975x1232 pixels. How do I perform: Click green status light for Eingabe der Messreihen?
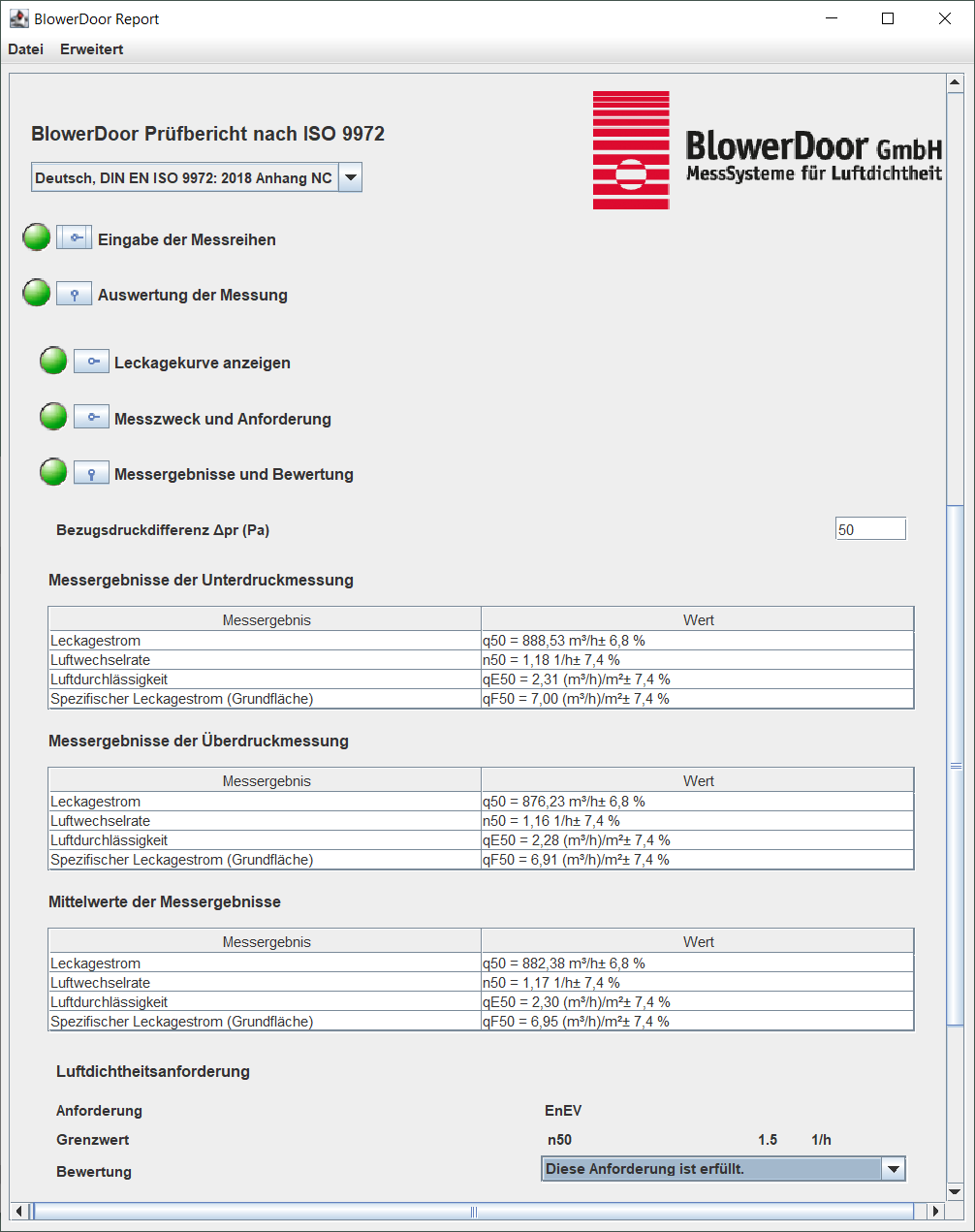pos(37,237)
